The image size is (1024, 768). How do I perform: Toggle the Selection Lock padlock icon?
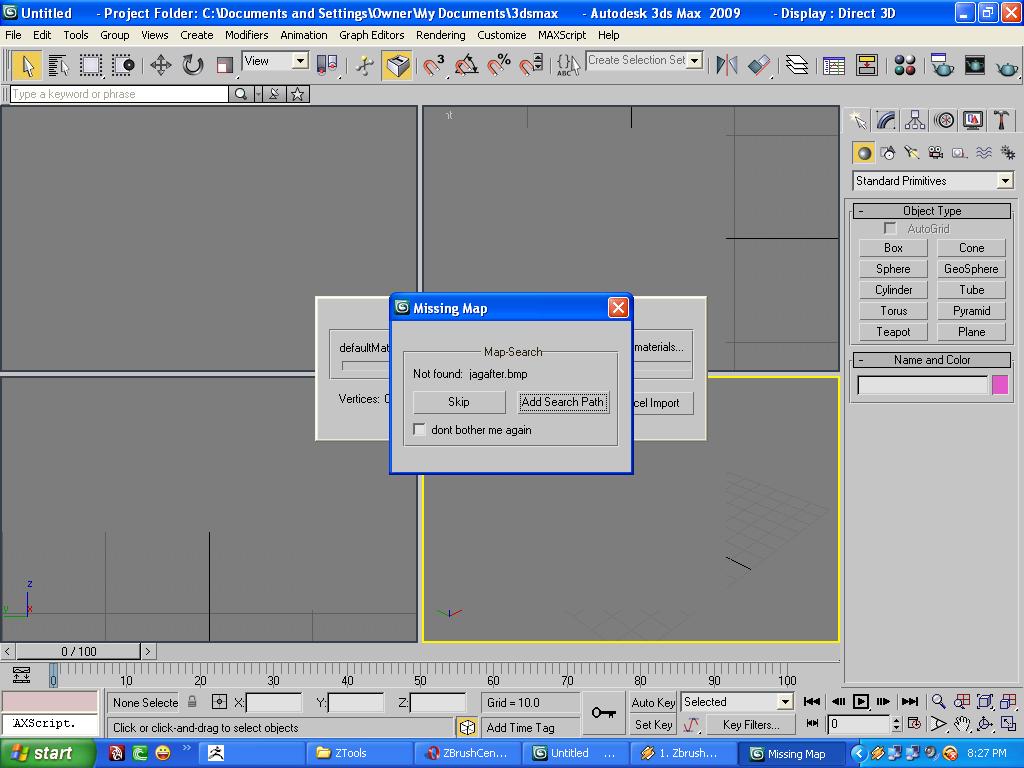click(192, 702)
